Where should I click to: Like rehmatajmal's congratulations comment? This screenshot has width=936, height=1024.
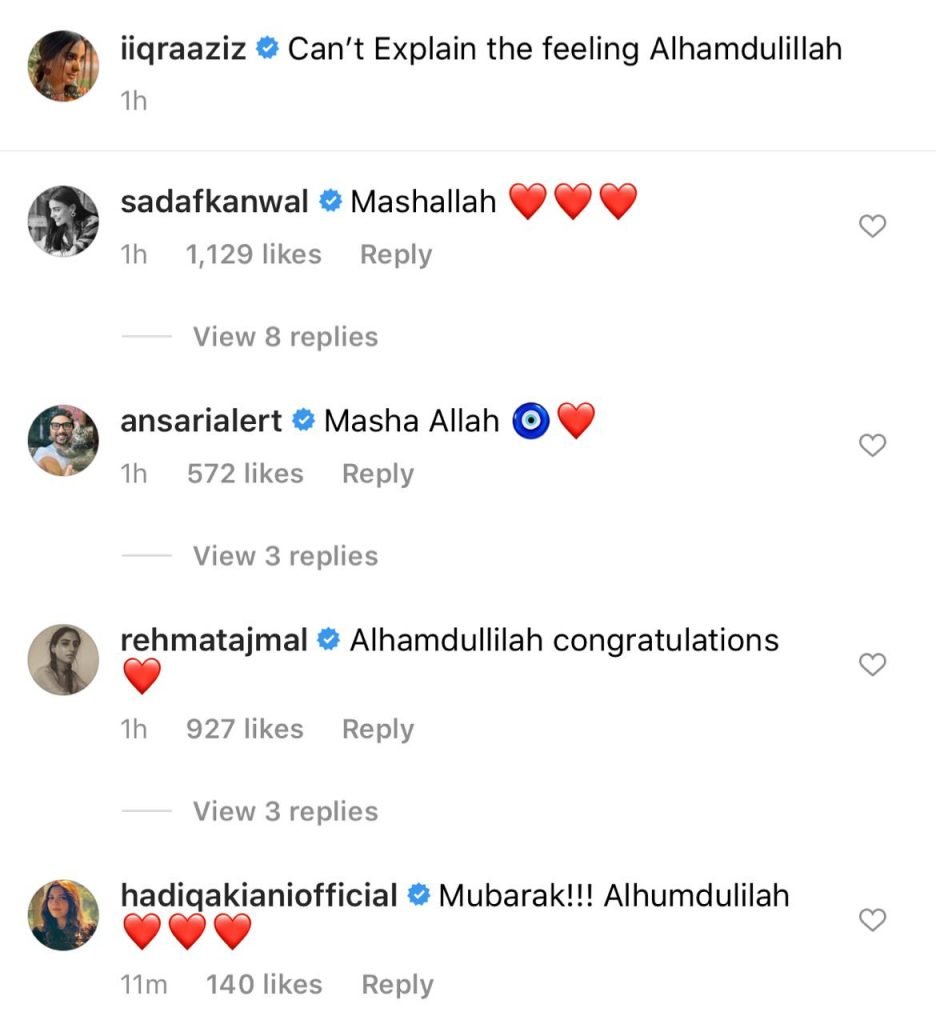tap(873, 664)
